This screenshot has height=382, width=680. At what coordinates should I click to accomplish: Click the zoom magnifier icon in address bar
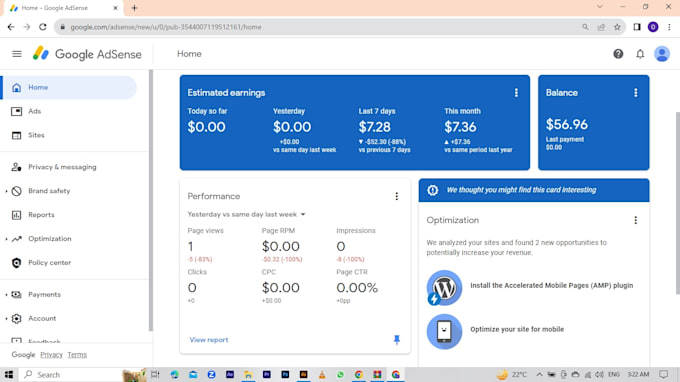pyautogui.click(x=585, y=27)
